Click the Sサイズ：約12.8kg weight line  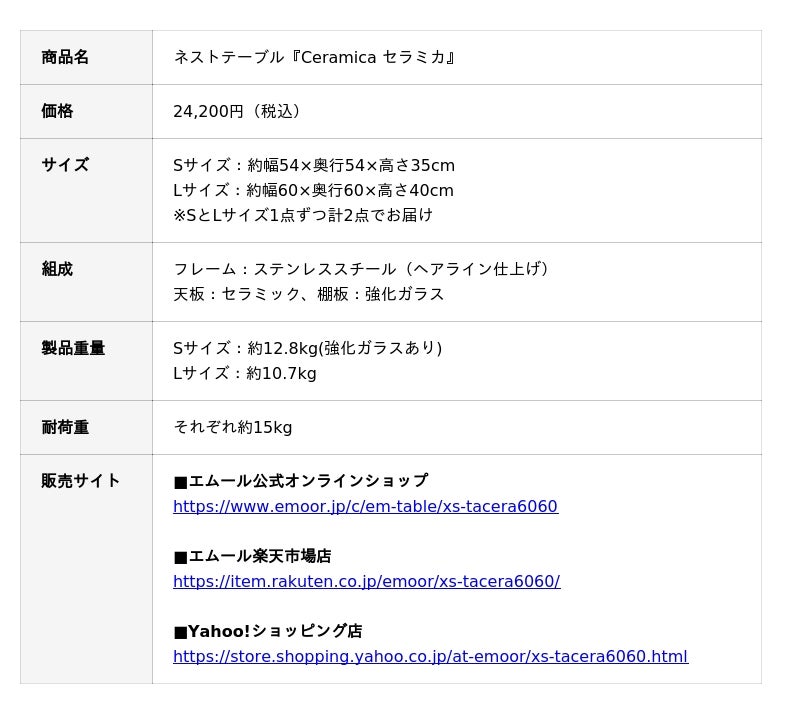coord(308,349)
